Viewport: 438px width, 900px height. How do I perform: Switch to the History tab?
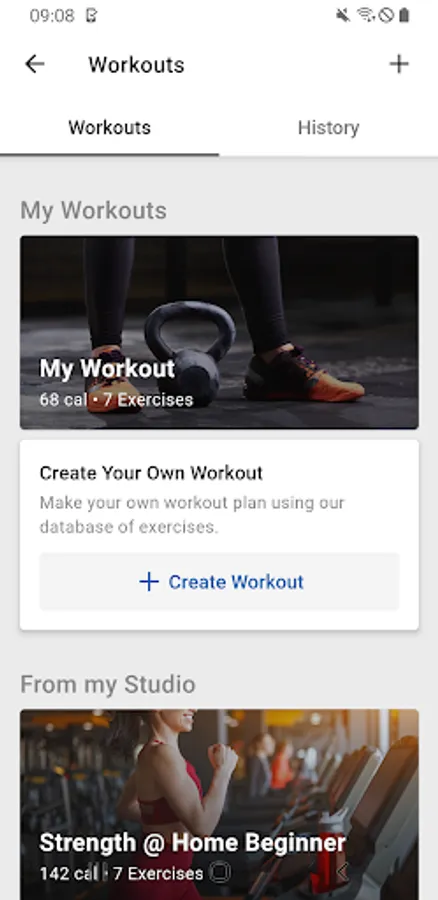tap(328, 127)
